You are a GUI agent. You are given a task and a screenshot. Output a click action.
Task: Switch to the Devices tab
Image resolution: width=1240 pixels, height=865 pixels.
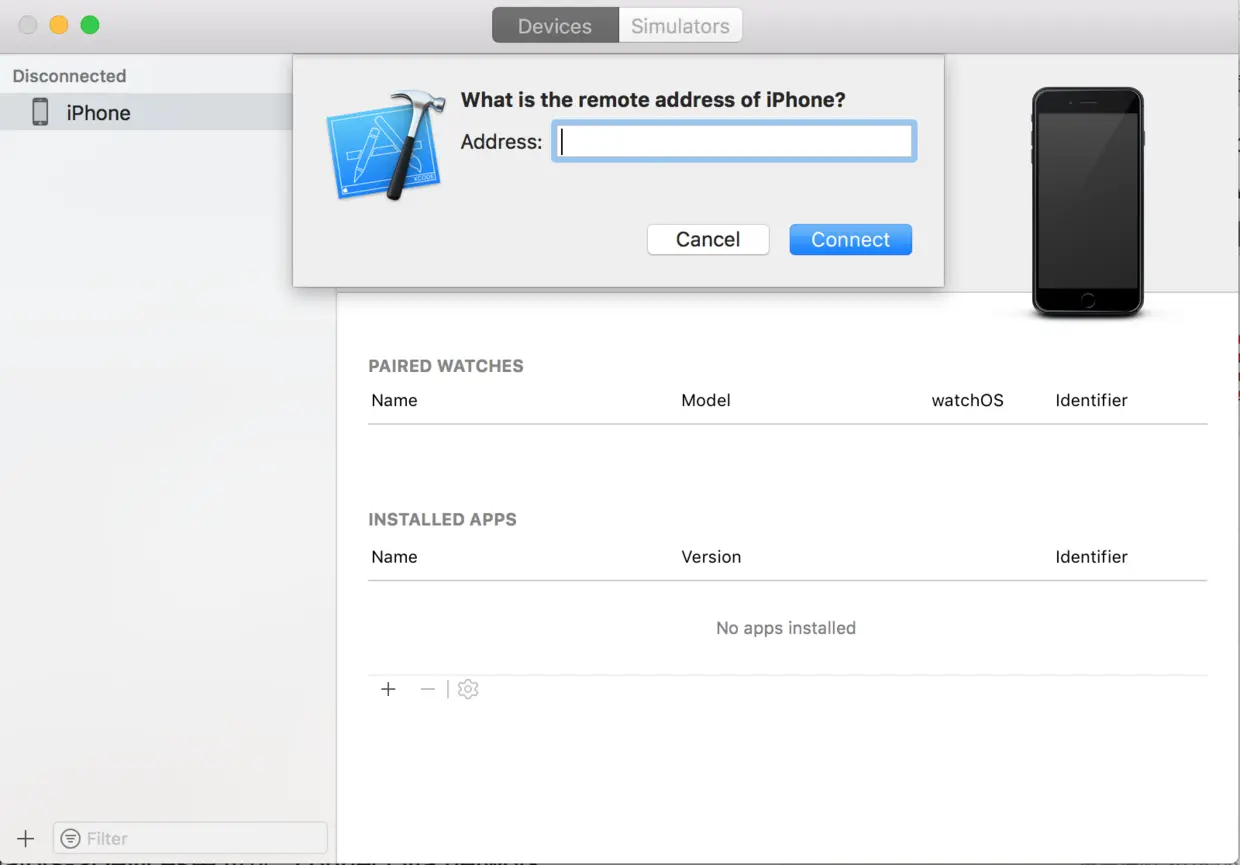555,26
